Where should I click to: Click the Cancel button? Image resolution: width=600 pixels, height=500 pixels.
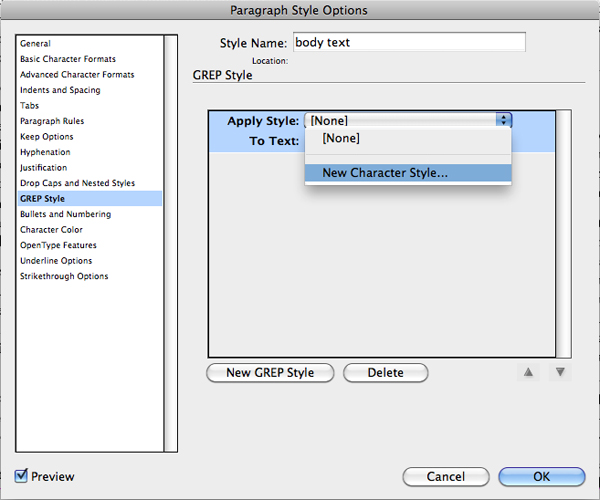(x=446, y=477)
